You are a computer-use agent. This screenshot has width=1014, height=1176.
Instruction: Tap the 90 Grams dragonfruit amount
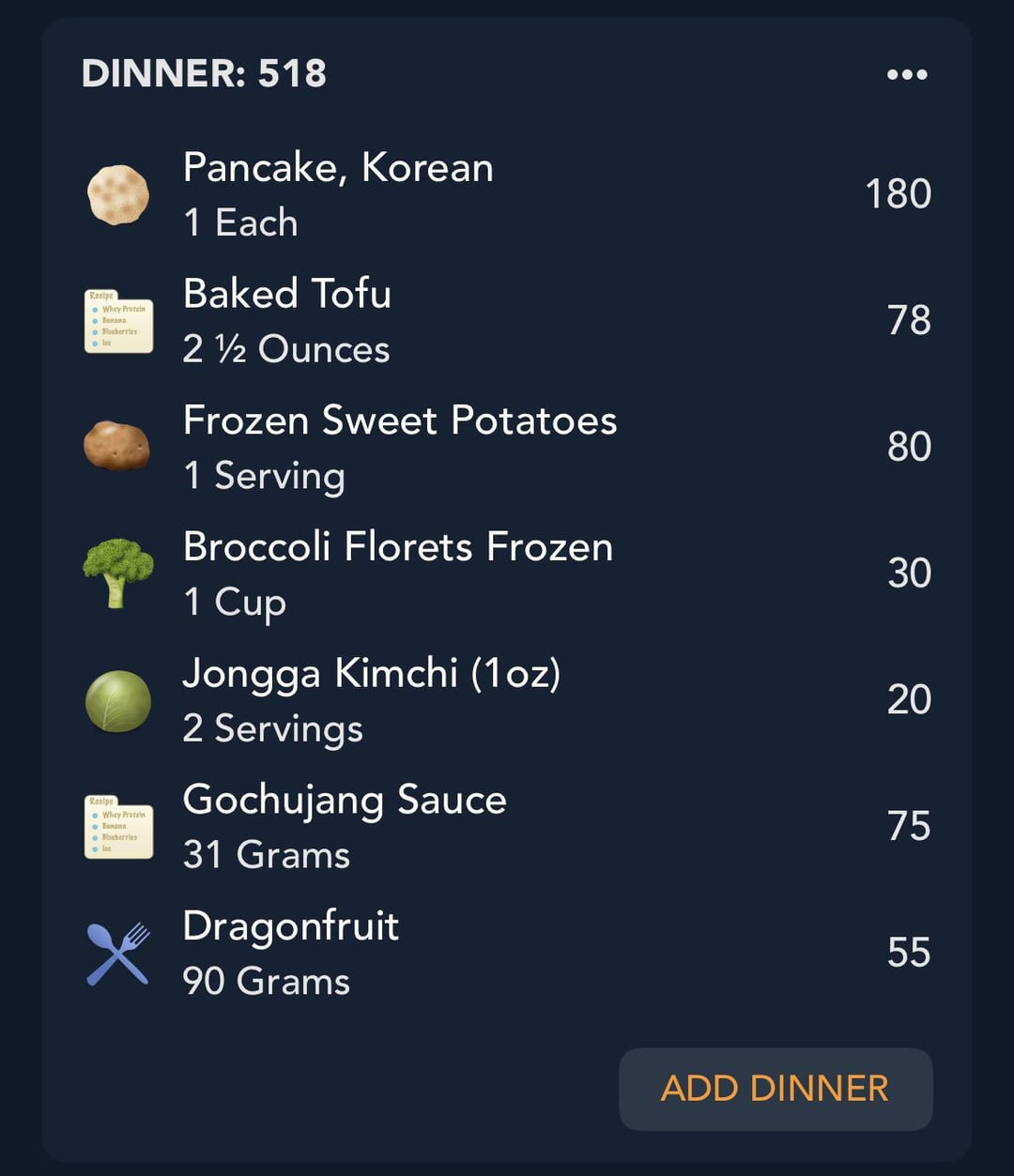(267, 982)
